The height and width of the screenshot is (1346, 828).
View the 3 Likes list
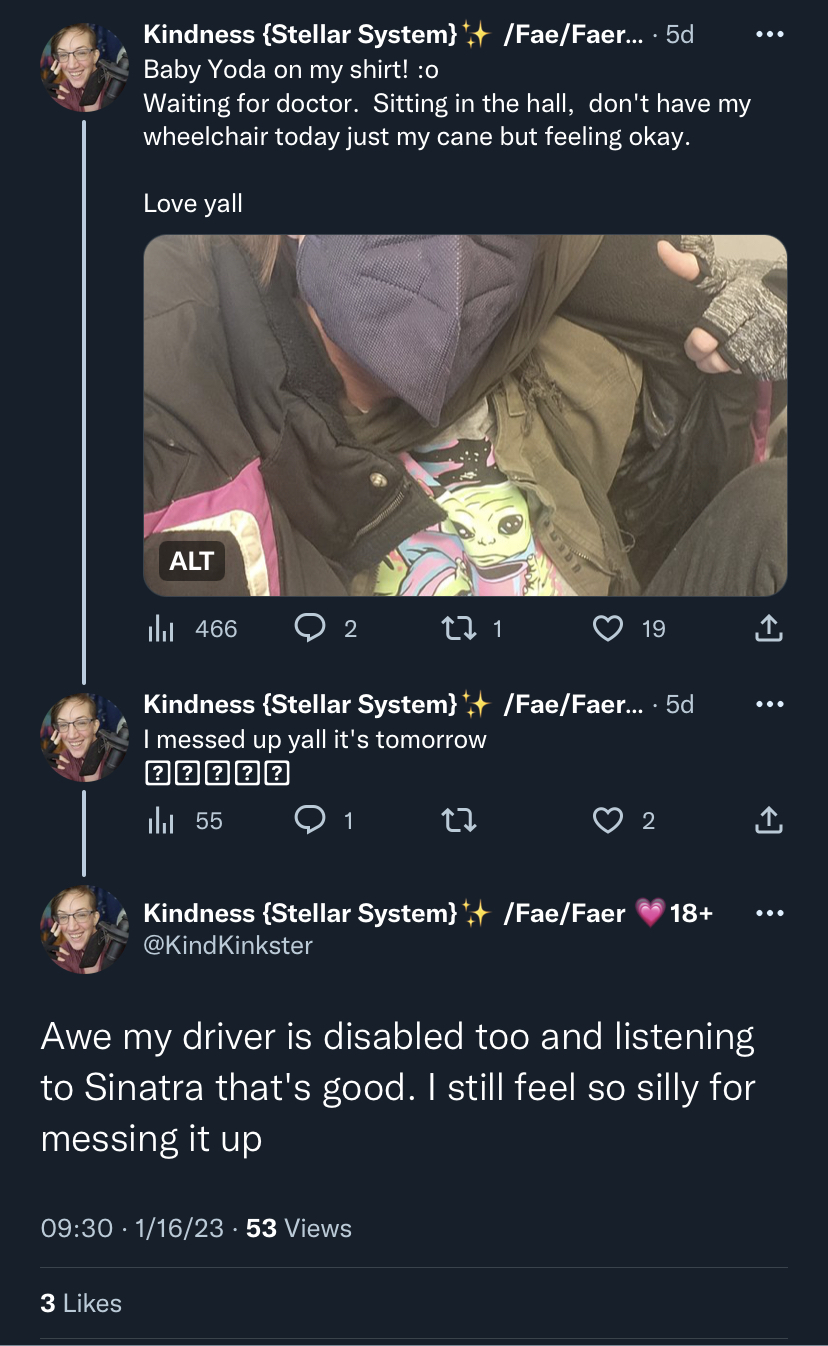[x=81, y=1303]
